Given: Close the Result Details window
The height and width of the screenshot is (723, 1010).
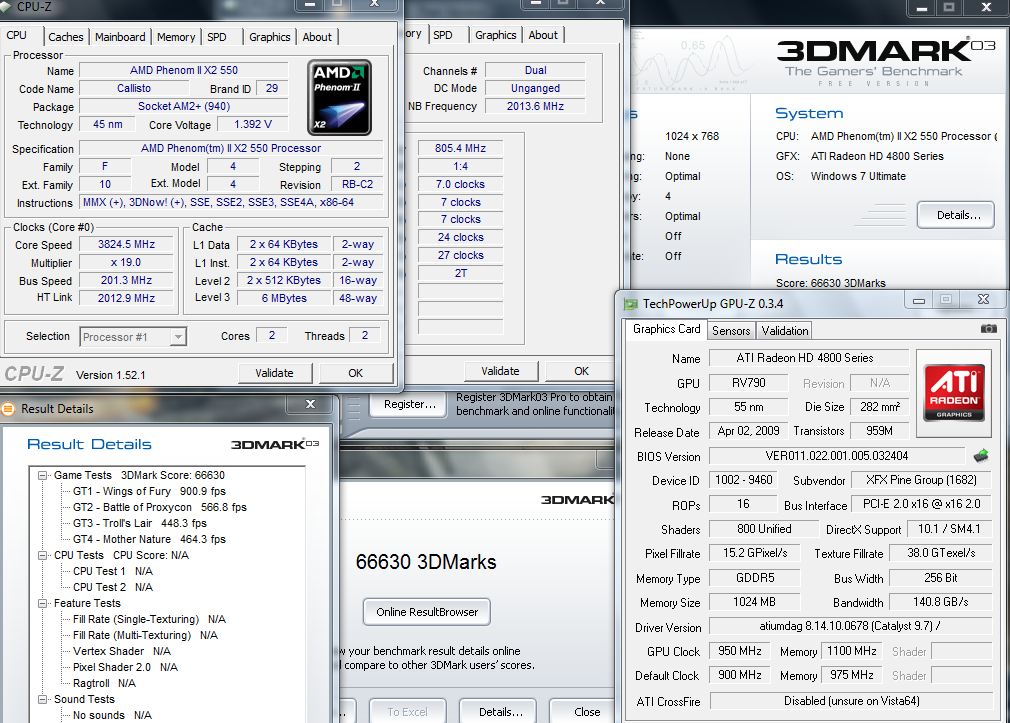Looking at the screenshot, I should (x=310, y=405).
